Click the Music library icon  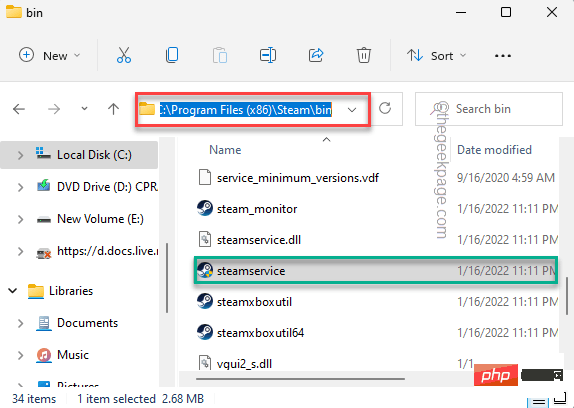[44, 355]
